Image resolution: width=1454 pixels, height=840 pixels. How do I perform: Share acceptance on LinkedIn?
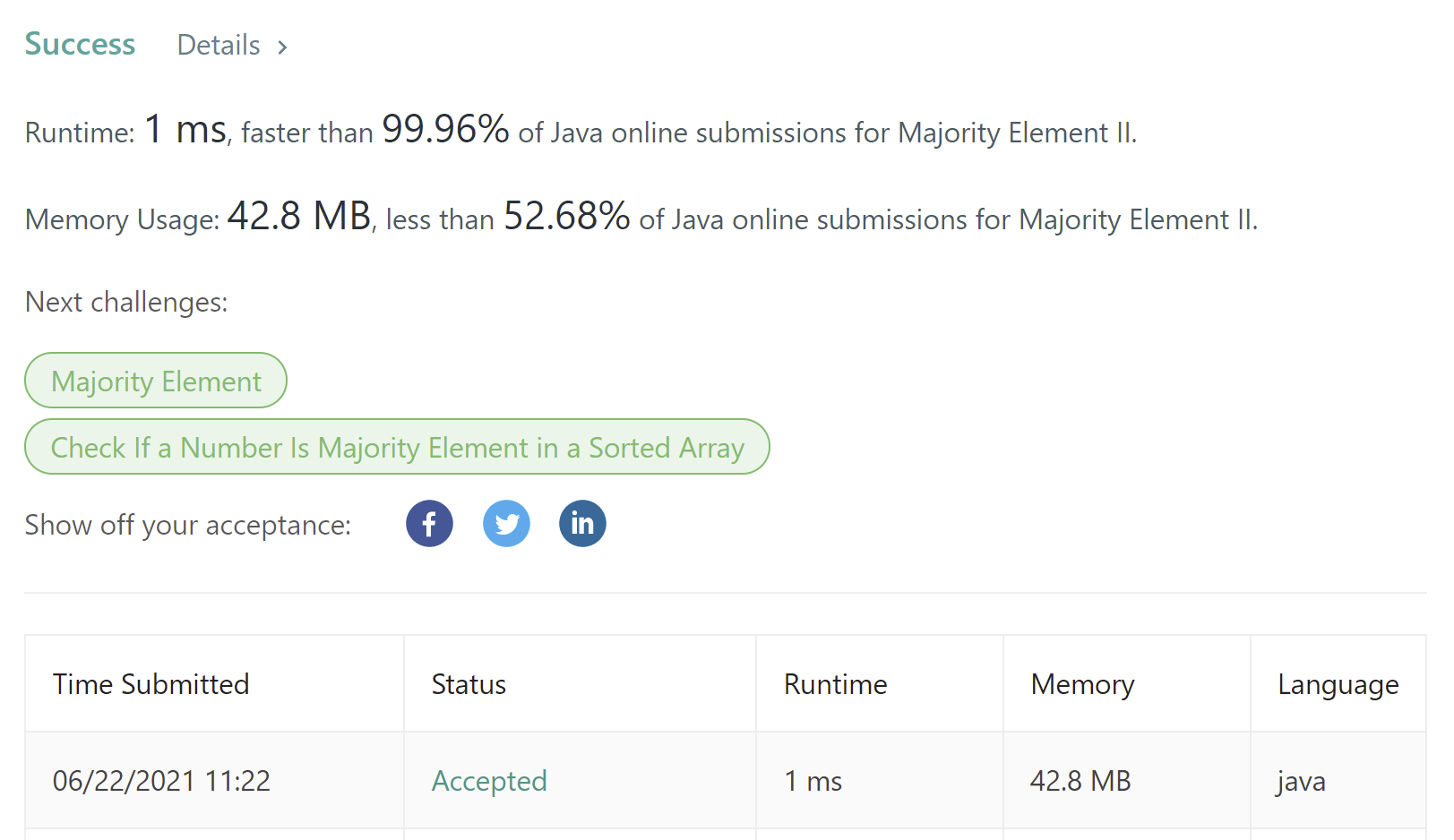(x=582, y=523)
